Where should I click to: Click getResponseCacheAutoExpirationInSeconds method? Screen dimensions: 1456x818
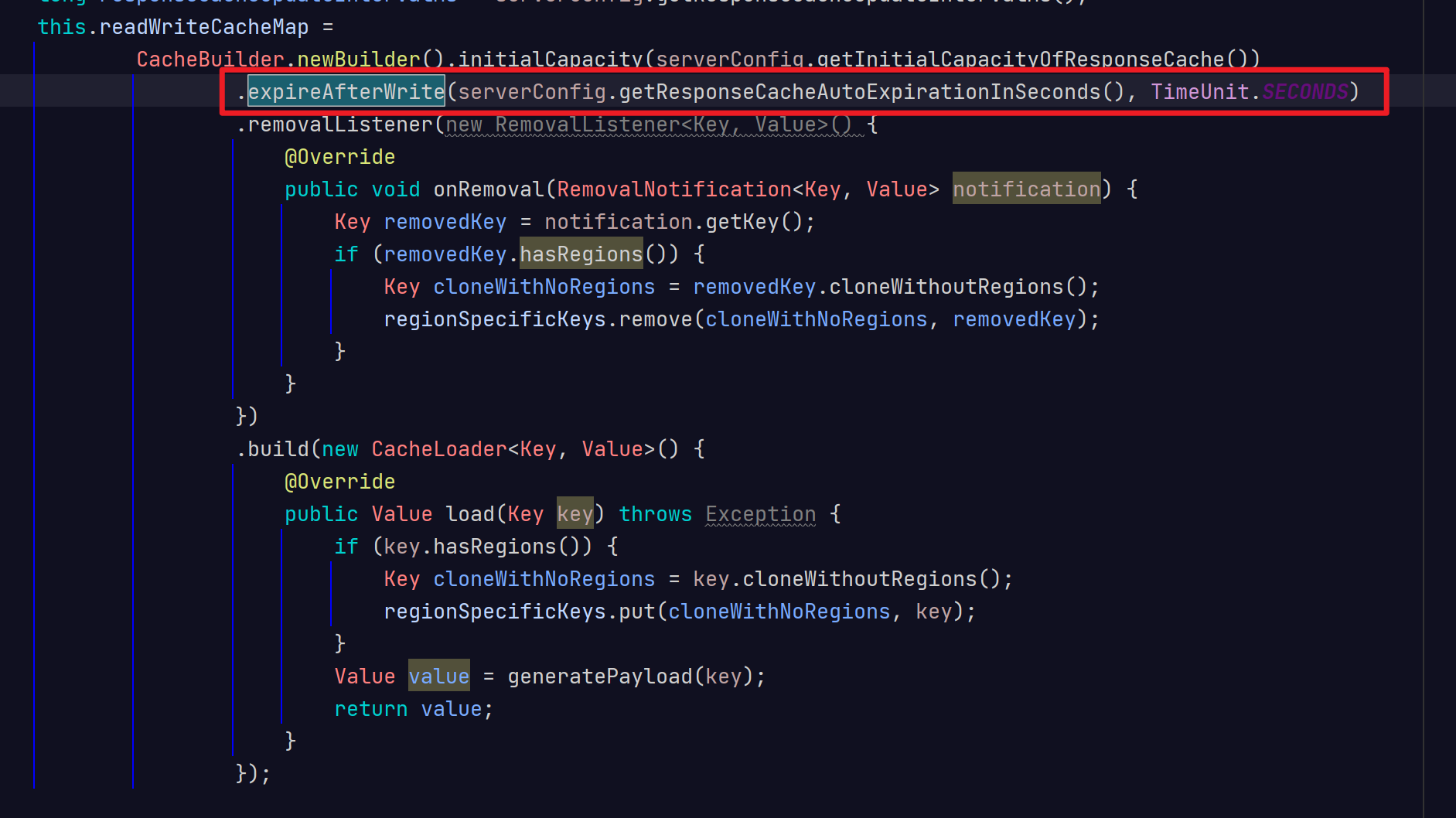(x=860, y=92)
